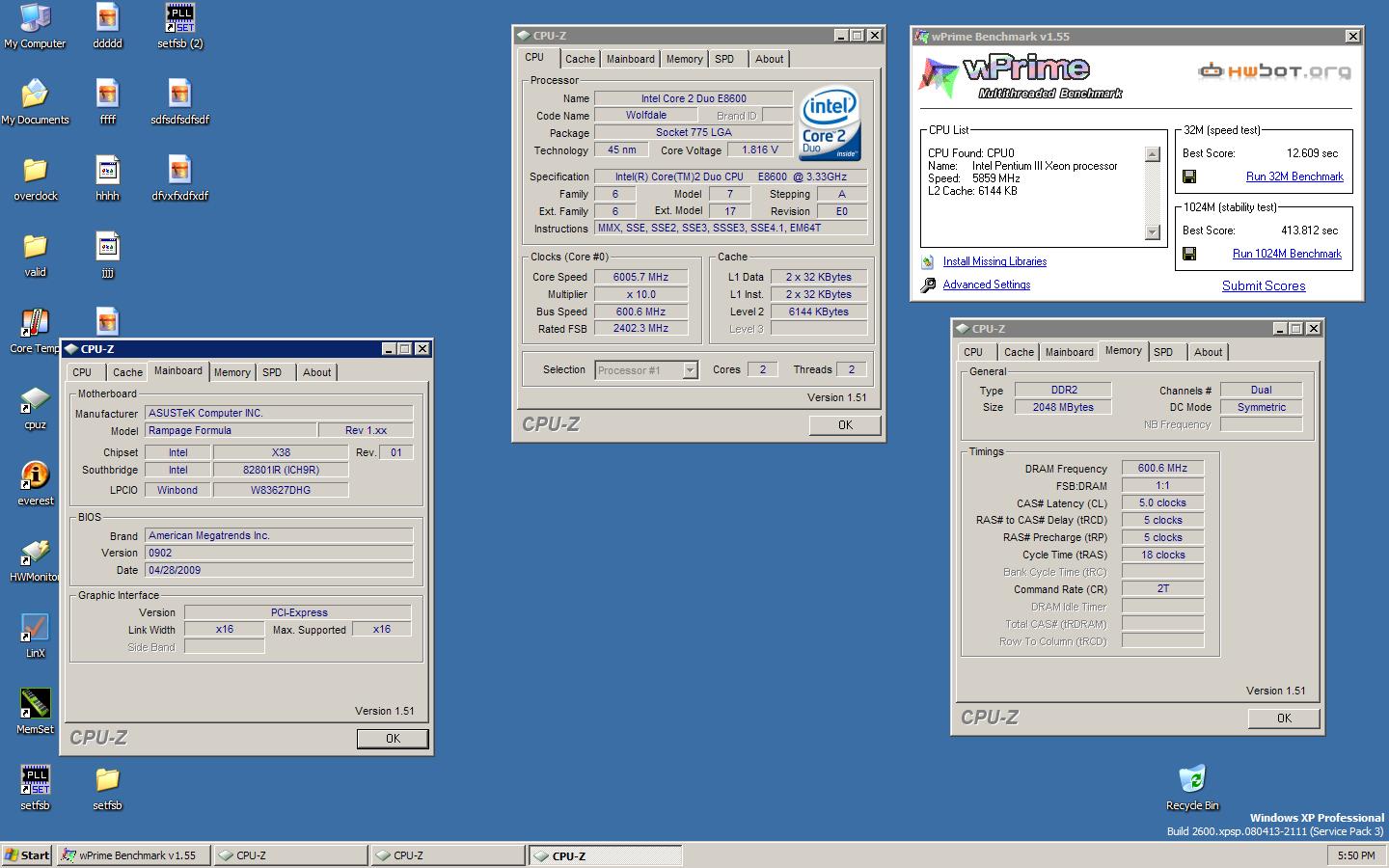Image resolution: width=1389 pixels, height=868 pixels.
Task: Open the Recycle Bin
Action: point(1192,788)
